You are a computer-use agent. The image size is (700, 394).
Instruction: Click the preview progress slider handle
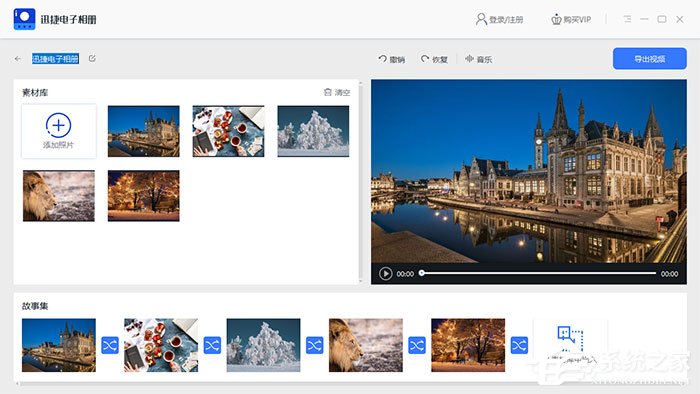[421, 273]
